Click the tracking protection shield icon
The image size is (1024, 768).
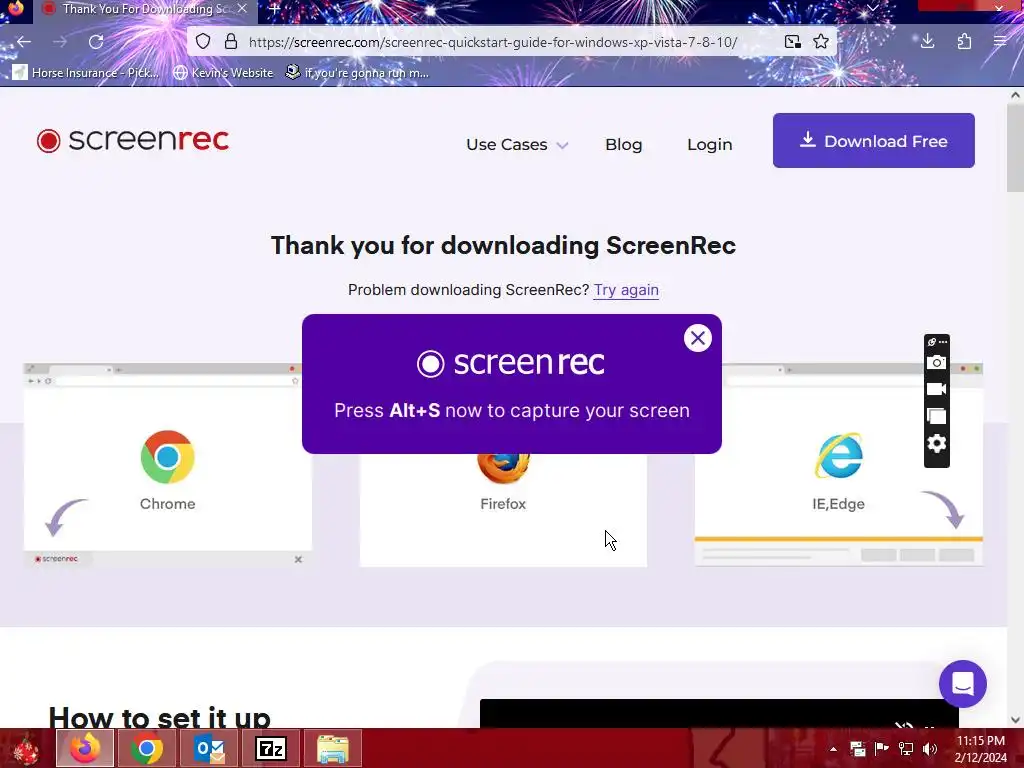coord(203,42)
